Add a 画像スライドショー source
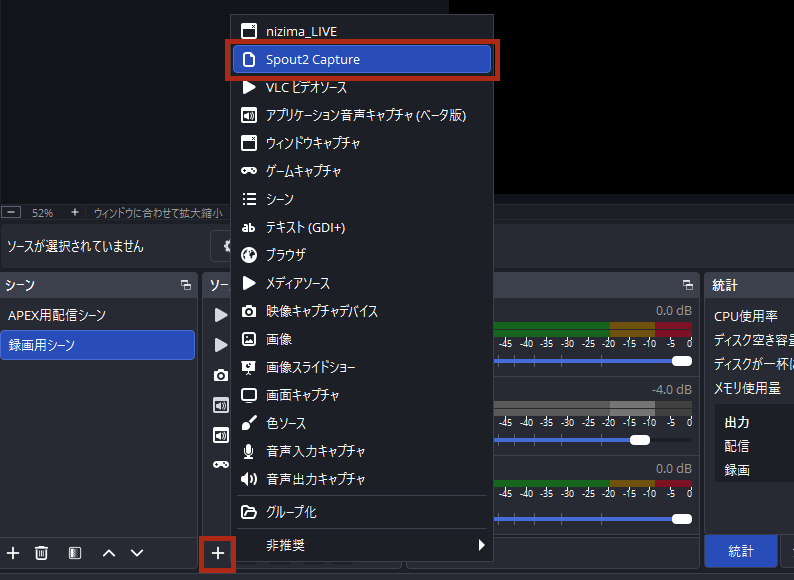The image size is (794, 580). tap(362, 367)
